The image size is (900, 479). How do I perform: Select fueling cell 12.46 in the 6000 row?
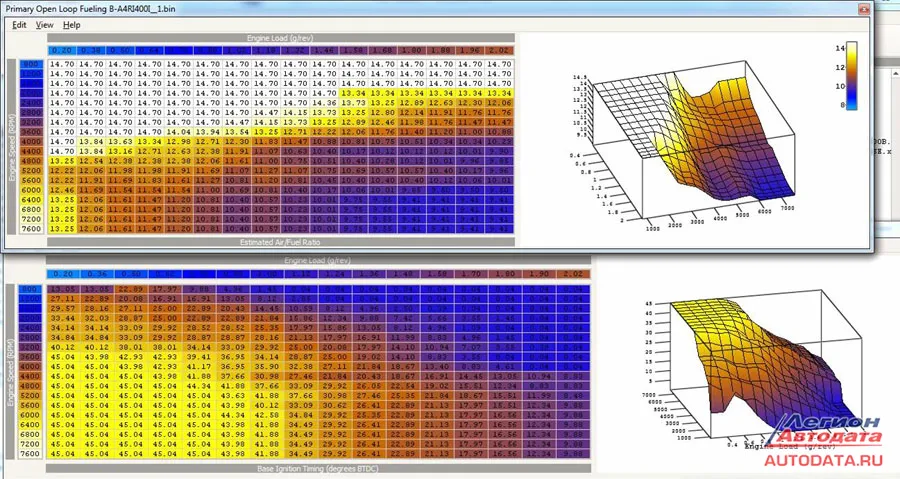61,190
